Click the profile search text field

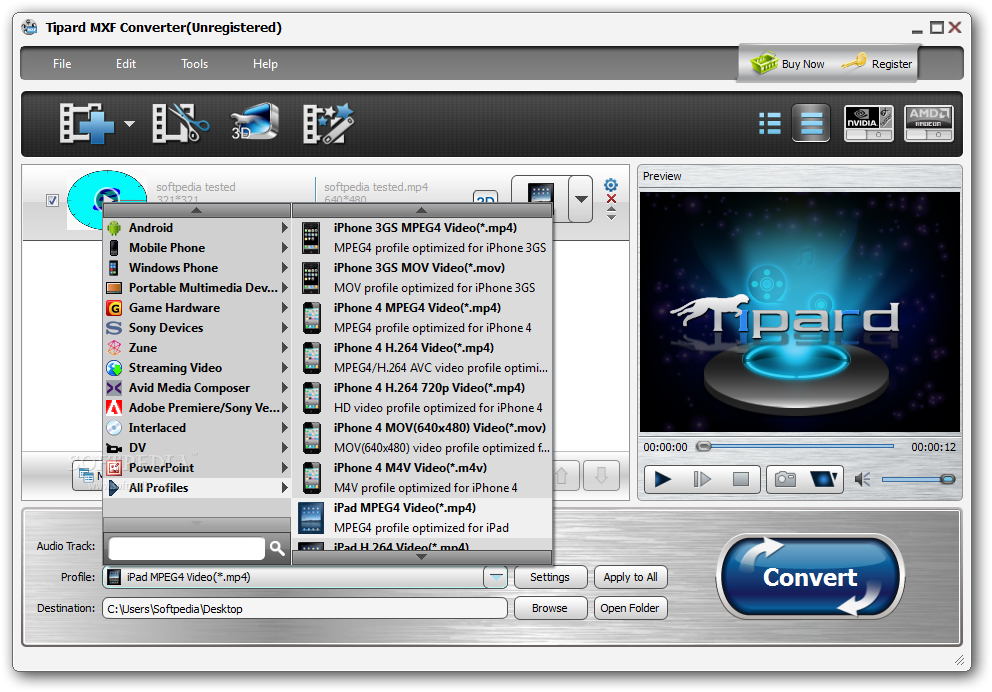(187, 548)
